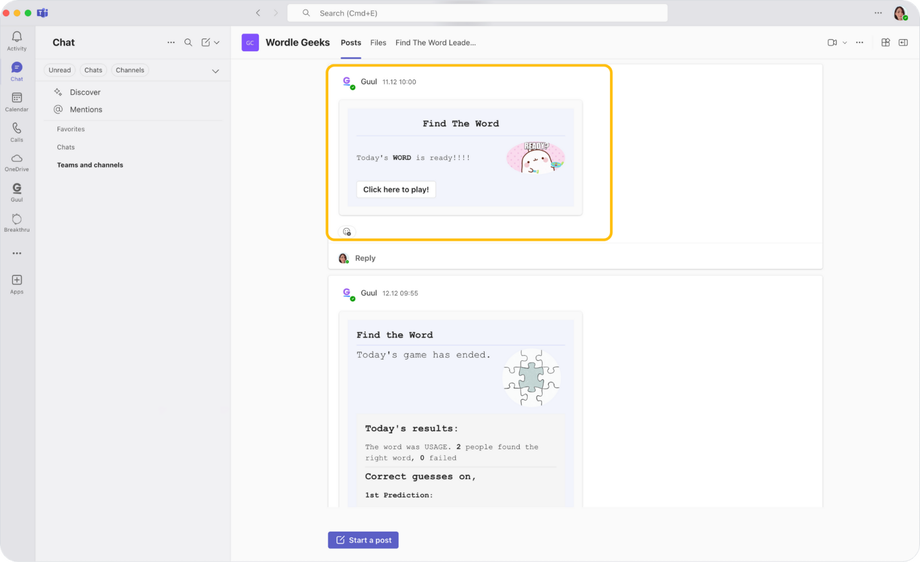Open the Breakthru app icon
Screen dimensions: 920x562
tap(16, 222)
